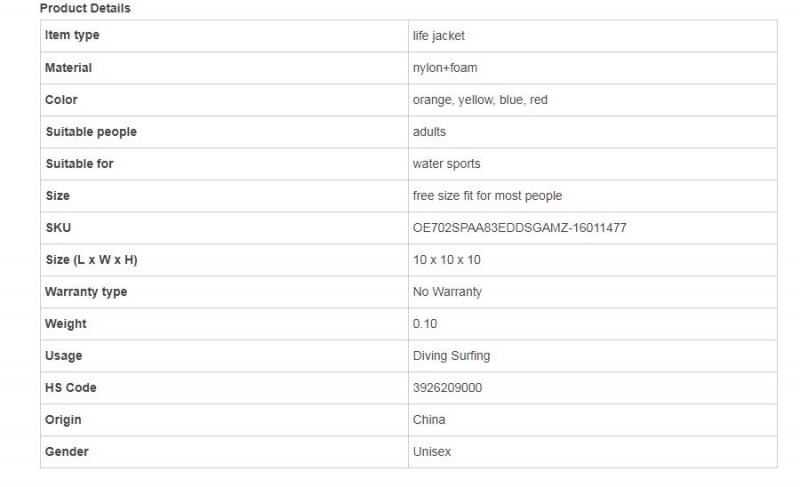The height and width of the screenshot is (487, 800).
Task: Select the 10 x 10 x 10 value
Action: point(446,260)
